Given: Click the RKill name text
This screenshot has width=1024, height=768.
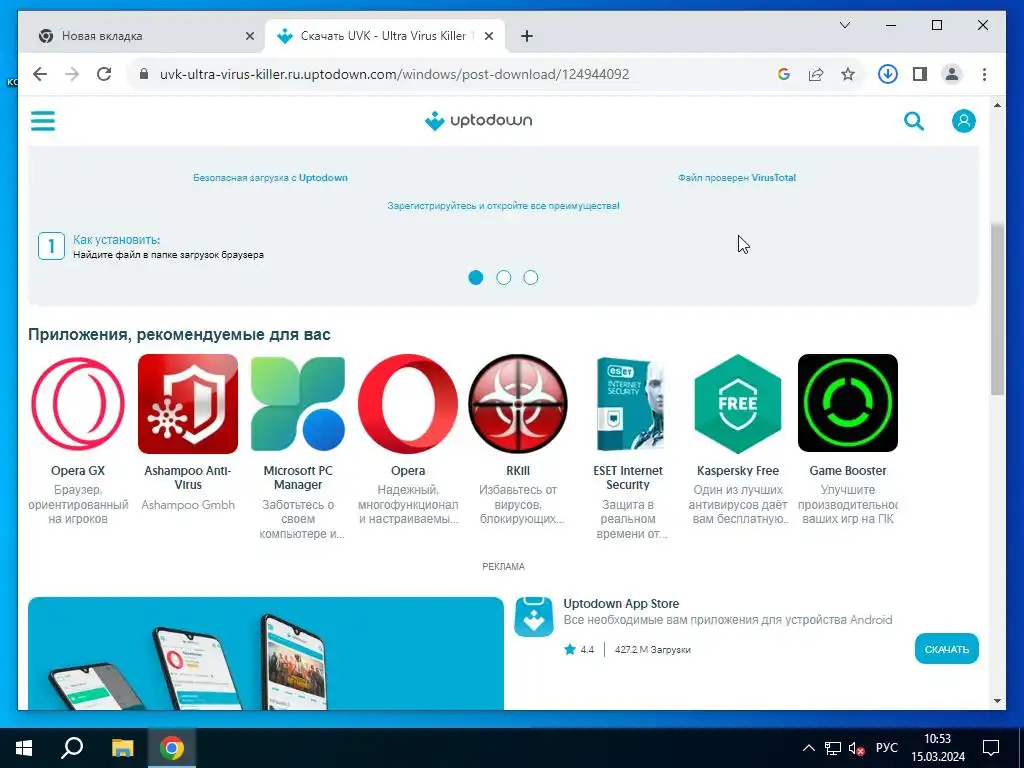Looking at the screenshot, I should coord(518,471).
